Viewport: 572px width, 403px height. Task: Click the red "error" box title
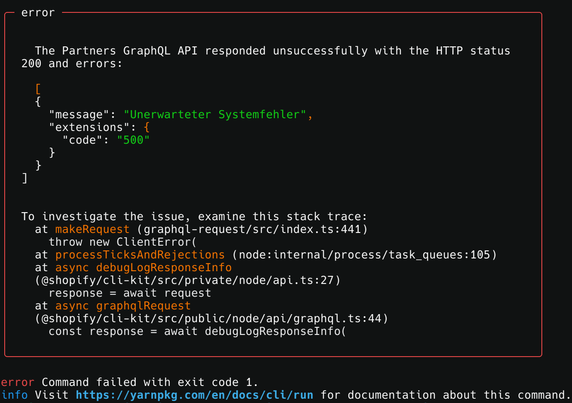pos(38,13)
